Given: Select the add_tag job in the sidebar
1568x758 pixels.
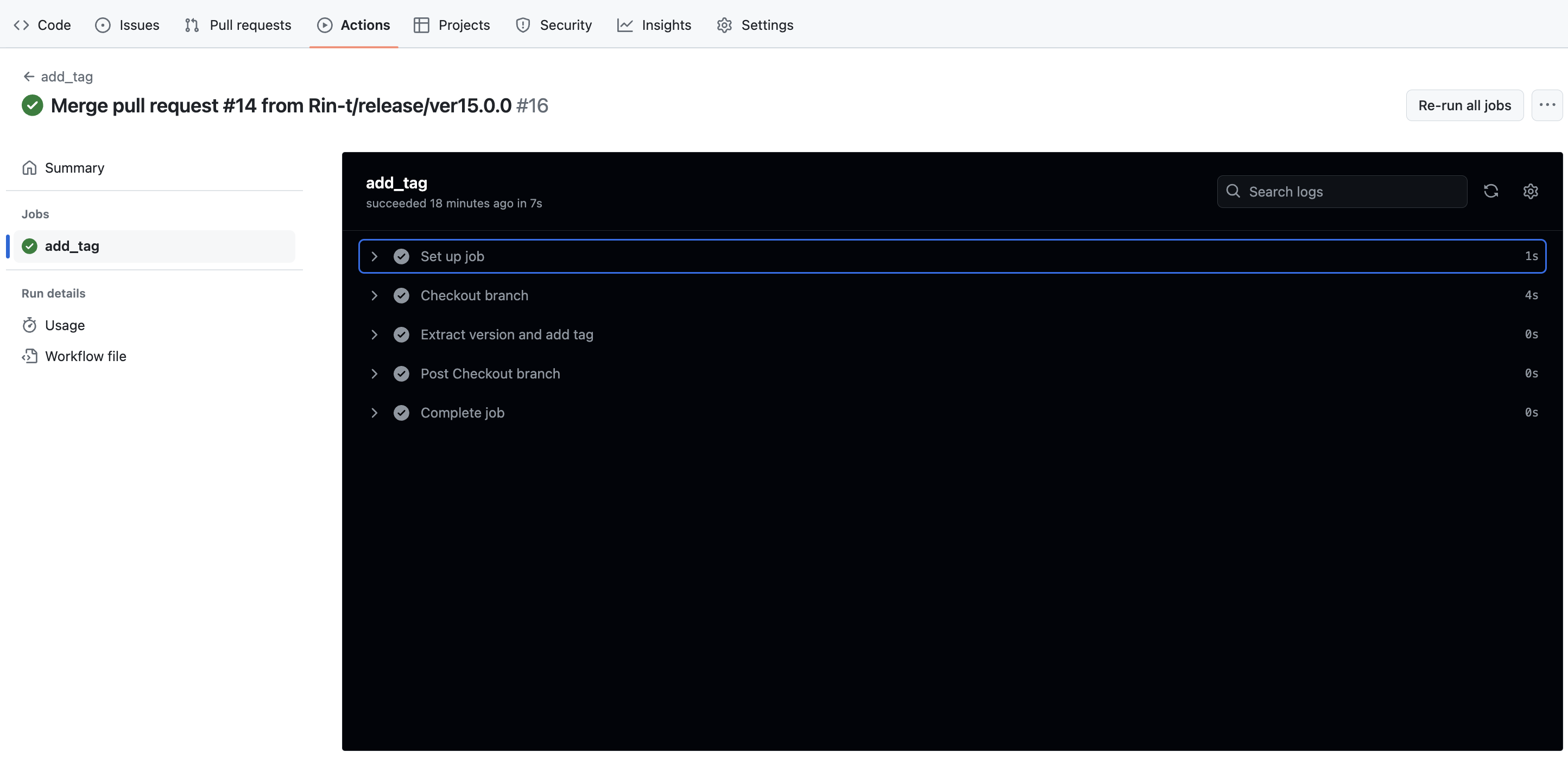Looking at the screenshot, I should [x=72, y=246].
